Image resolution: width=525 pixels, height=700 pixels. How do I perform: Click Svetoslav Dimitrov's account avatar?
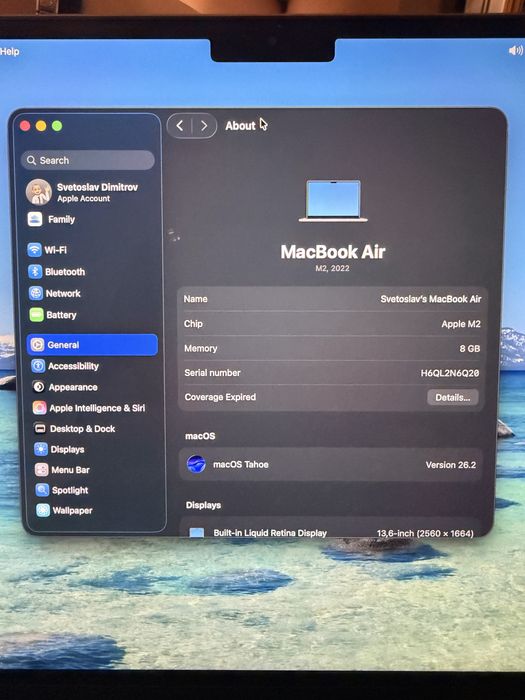39,192
